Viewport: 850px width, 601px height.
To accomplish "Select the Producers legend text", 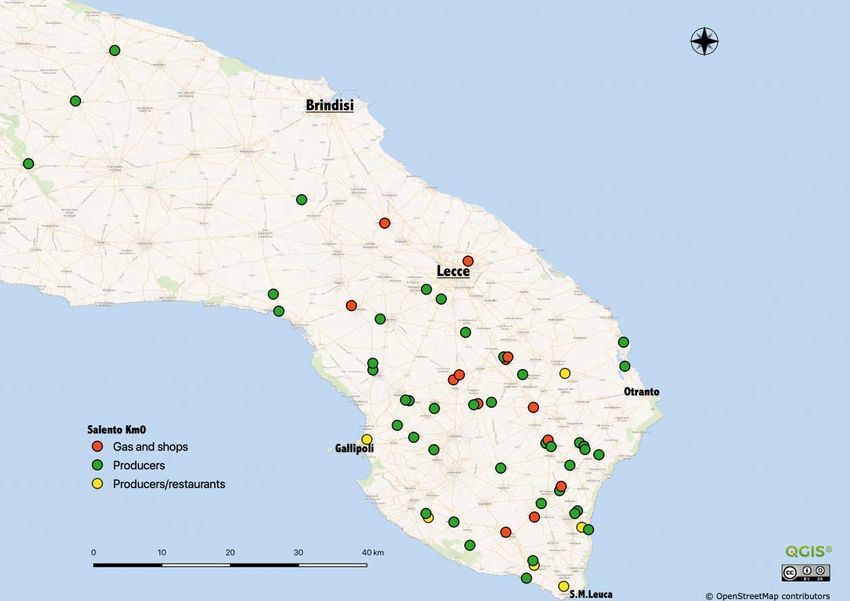I will (139, 466).
